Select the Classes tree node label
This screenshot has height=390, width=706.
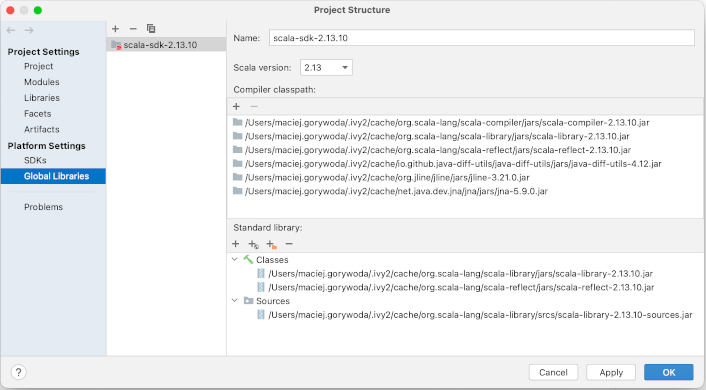point(272,260)
